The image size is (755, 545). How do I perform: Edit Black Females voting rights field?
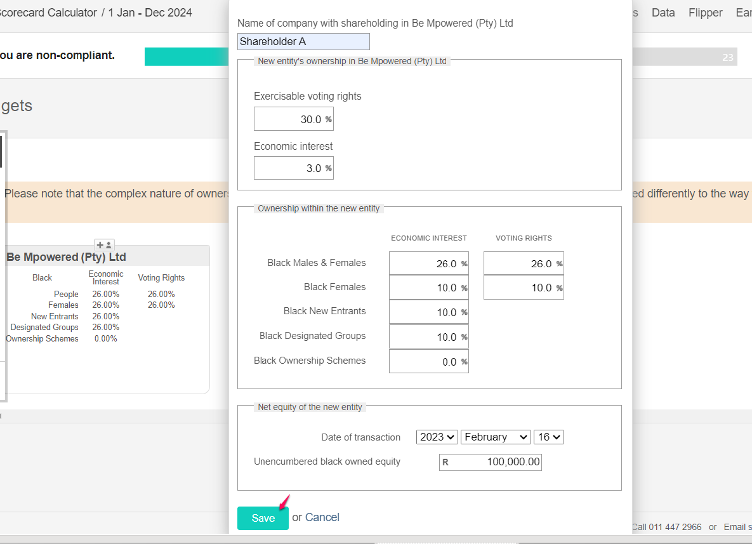523,287
